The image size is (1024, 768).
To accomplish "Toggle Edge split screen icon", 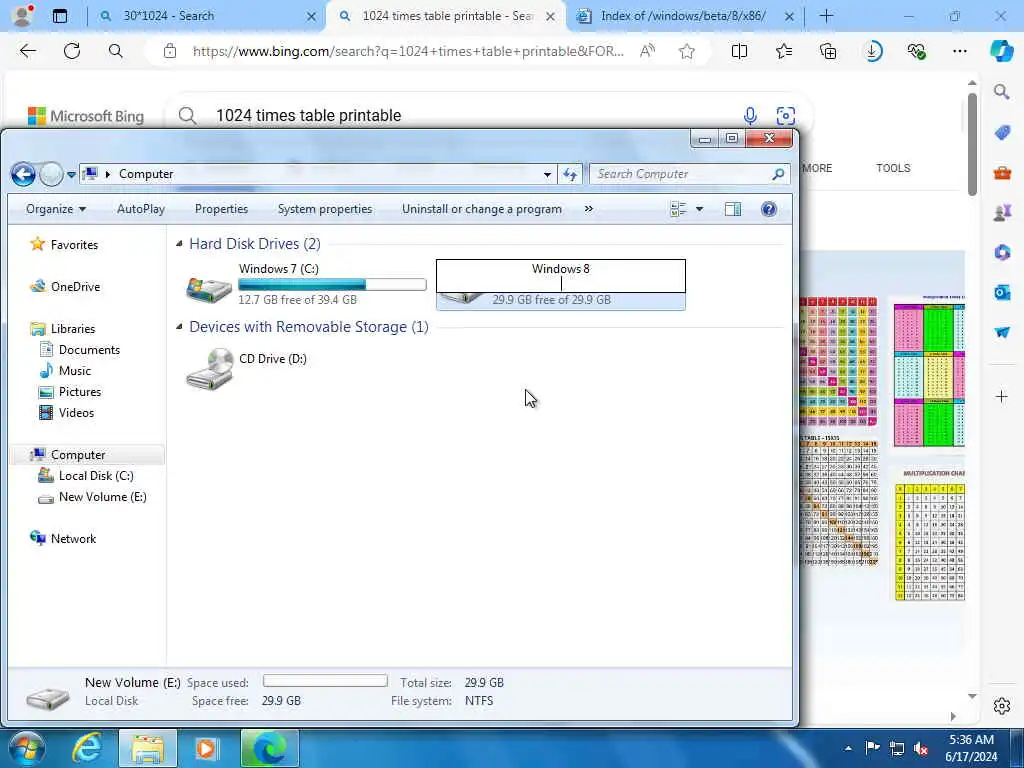I will tap(739, 51).
